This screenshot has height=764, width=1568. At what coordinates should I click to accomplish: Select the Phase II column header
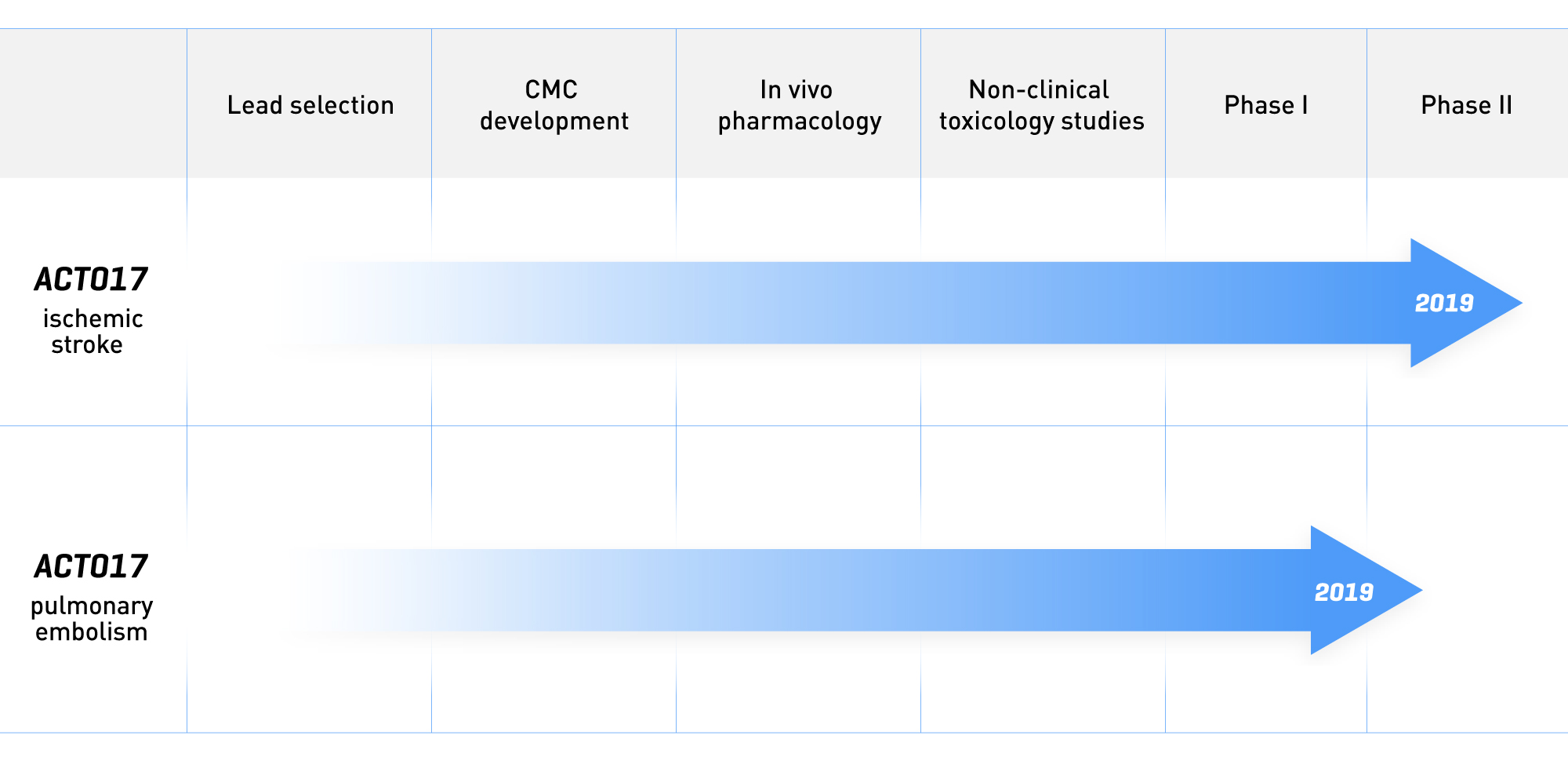pos(1467,105)
